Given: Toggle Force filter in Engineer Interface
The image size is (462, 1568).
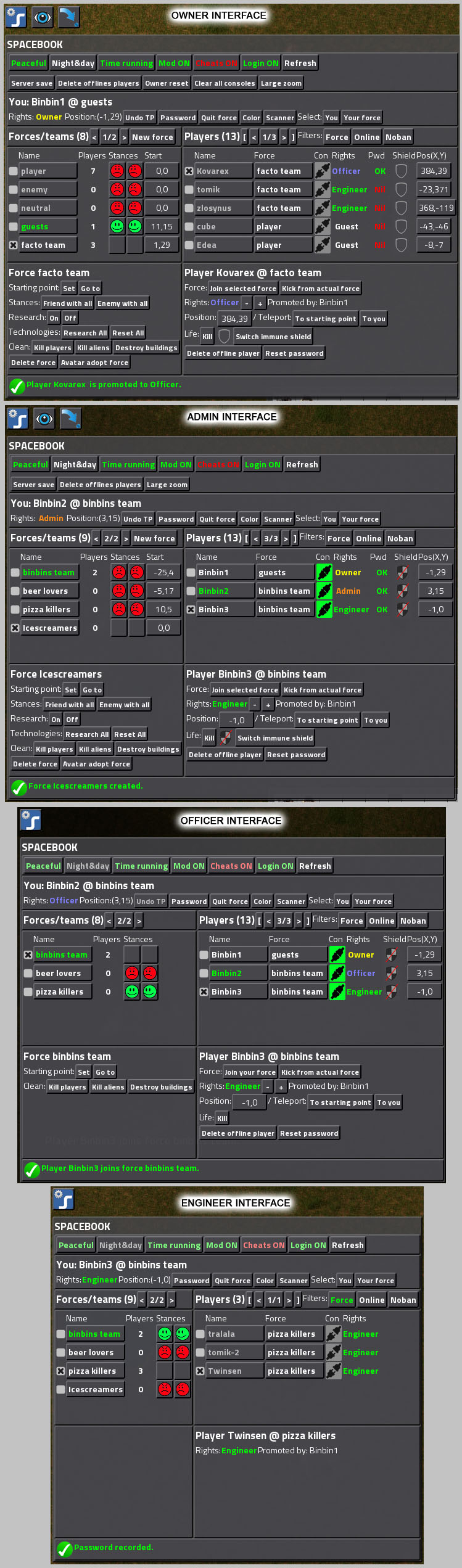Looking at the screenshot, I should click(x=342, y=1300).
